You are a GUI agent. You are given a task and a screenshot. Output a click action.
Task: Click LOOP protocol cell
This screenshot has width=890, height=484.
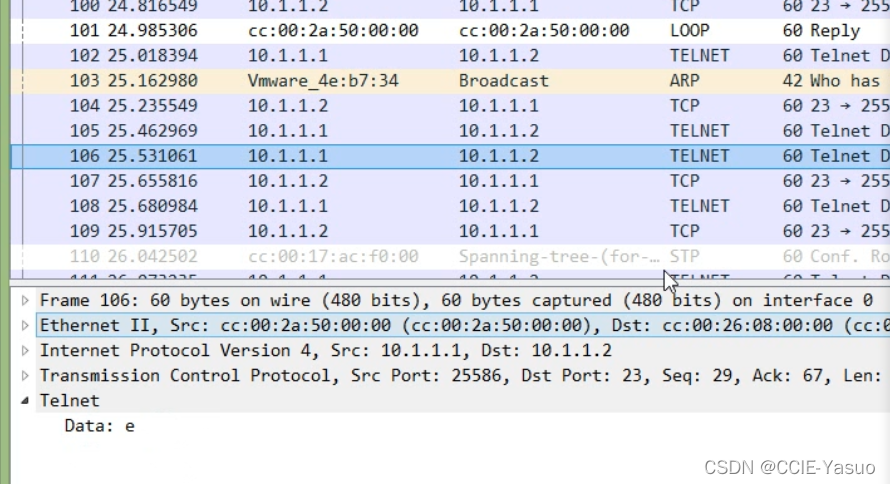[x=689, y=31]
